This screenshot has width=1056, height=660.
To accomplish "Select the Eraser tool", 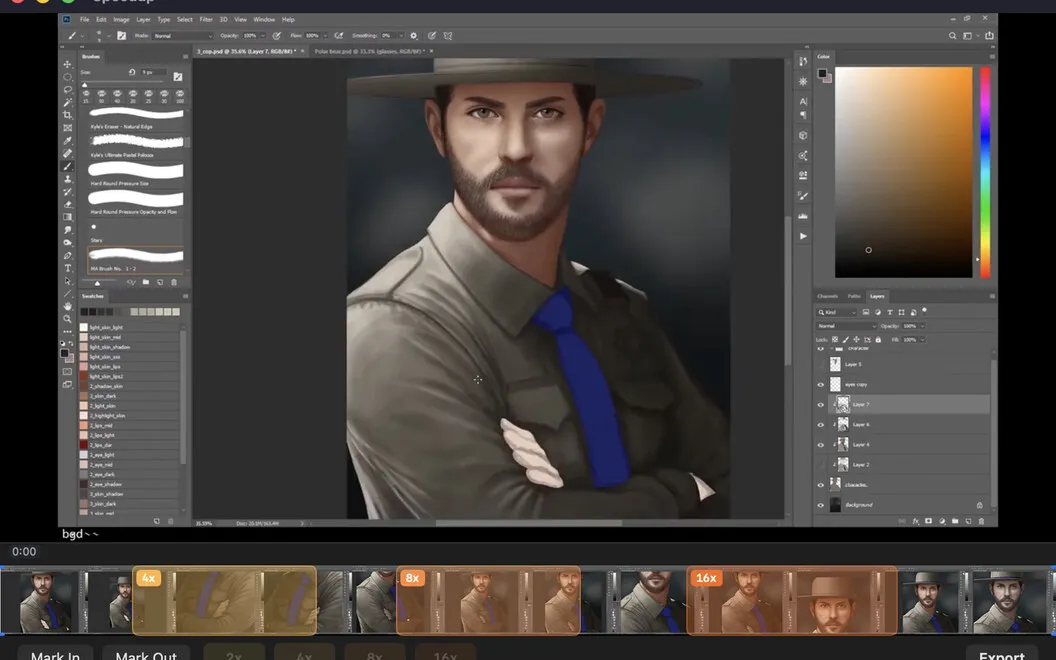I will click(x=67, y=205).
